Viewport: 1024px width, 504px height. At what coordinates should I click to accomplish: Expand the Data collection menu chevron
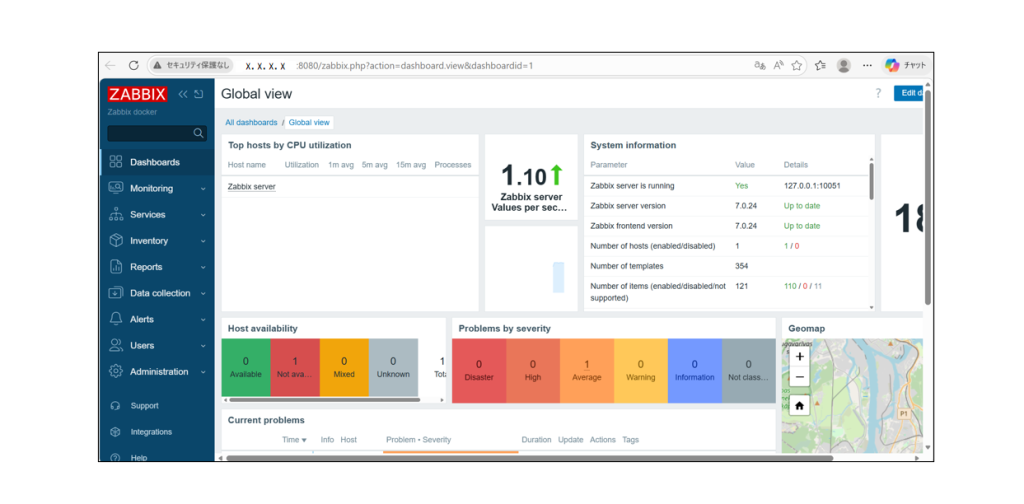click(203, 294)
